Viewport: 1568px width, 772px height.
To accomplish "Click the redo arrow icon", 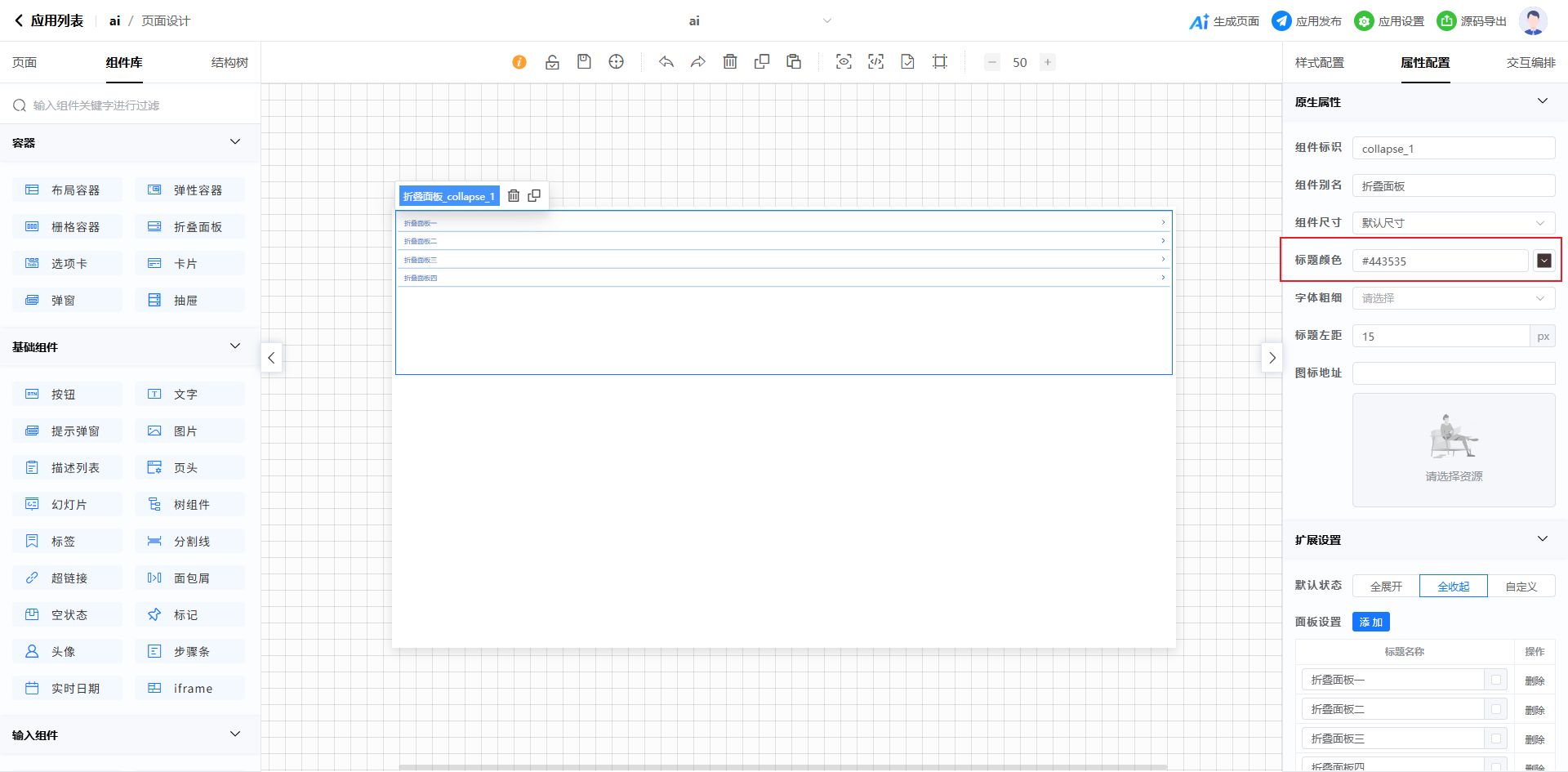I will 698,62.
